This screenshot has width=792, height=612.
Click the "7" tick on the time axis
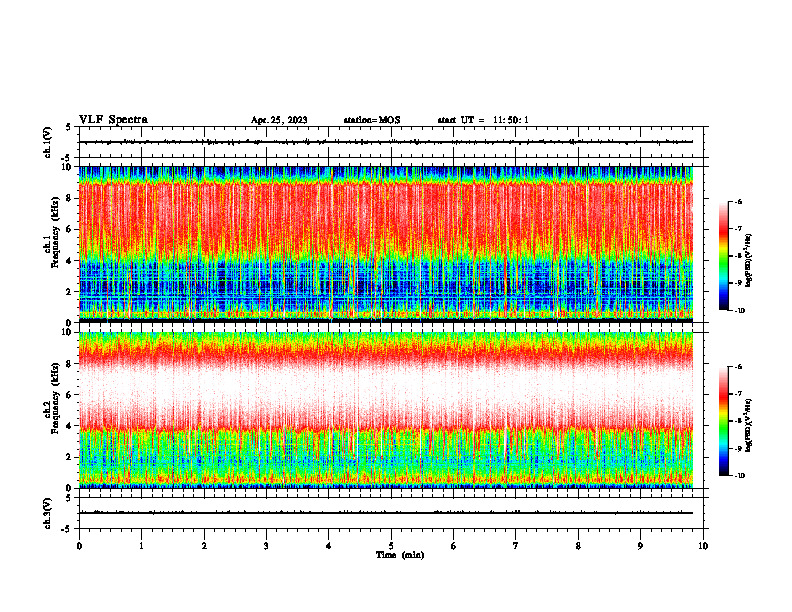pyautogui.click(x=516, y=546)
